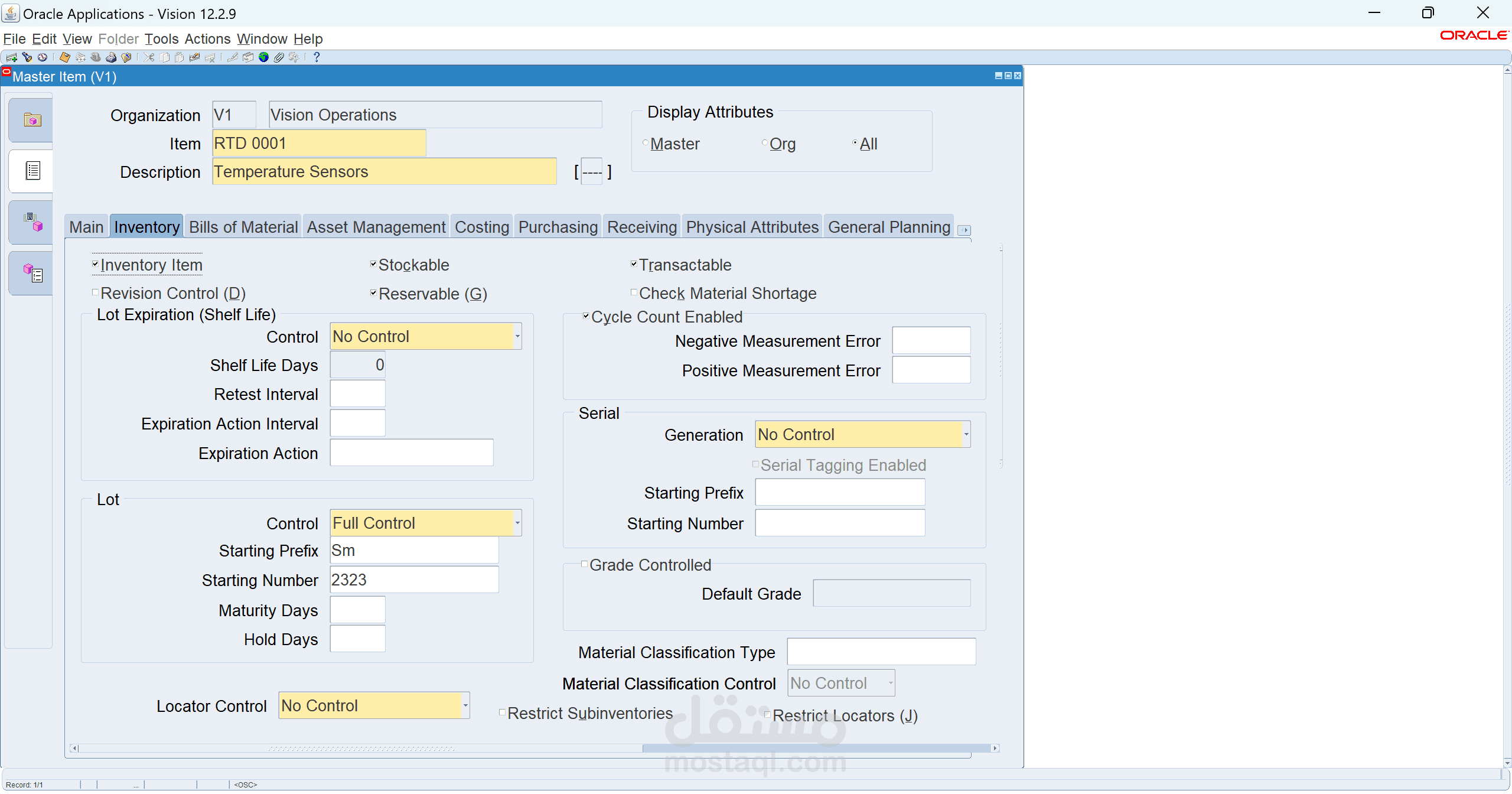
Task: Maximize the Master Item inner window
Action: (x=1008, y=76)
